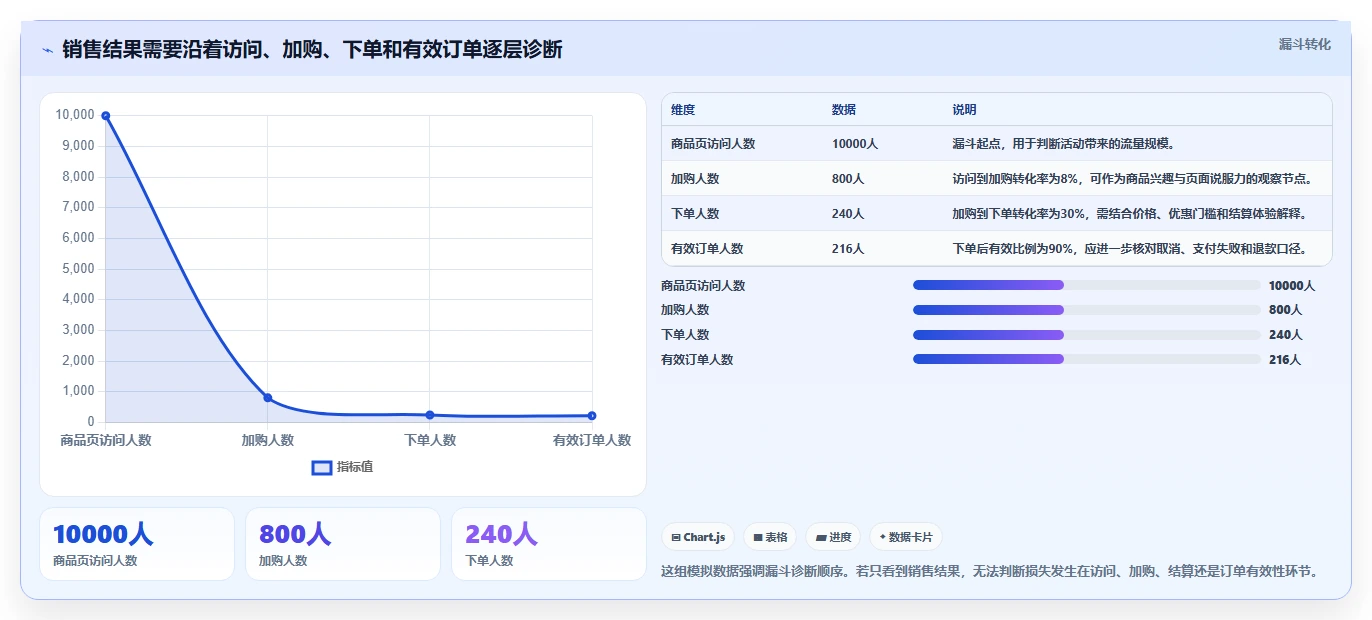Click the 数据卡片 chip
Image resolution: width=1372 pixels, height=620 pixels.
point(905,537)
